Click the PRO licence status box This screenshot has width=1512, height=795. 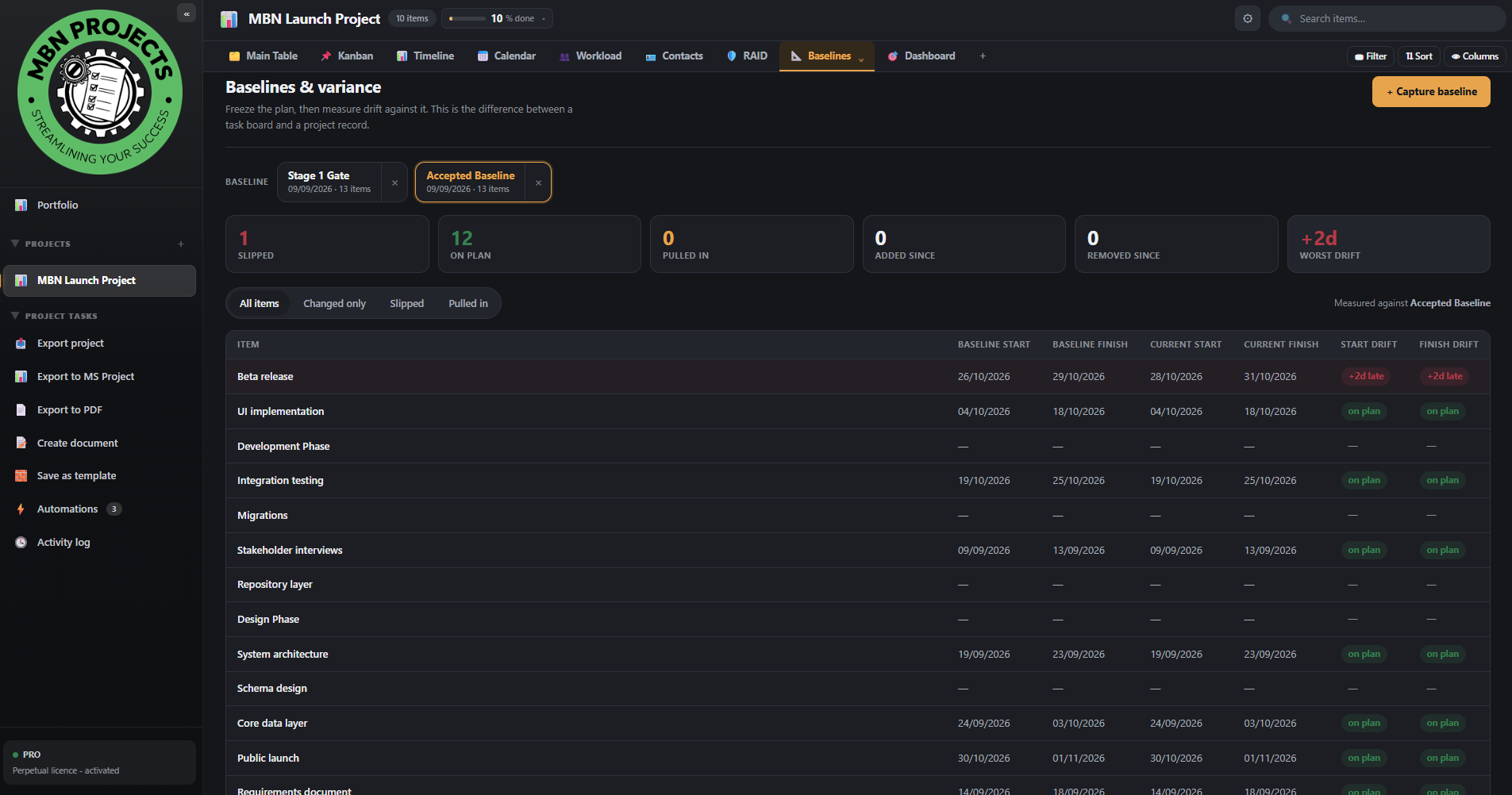point(100,762)
